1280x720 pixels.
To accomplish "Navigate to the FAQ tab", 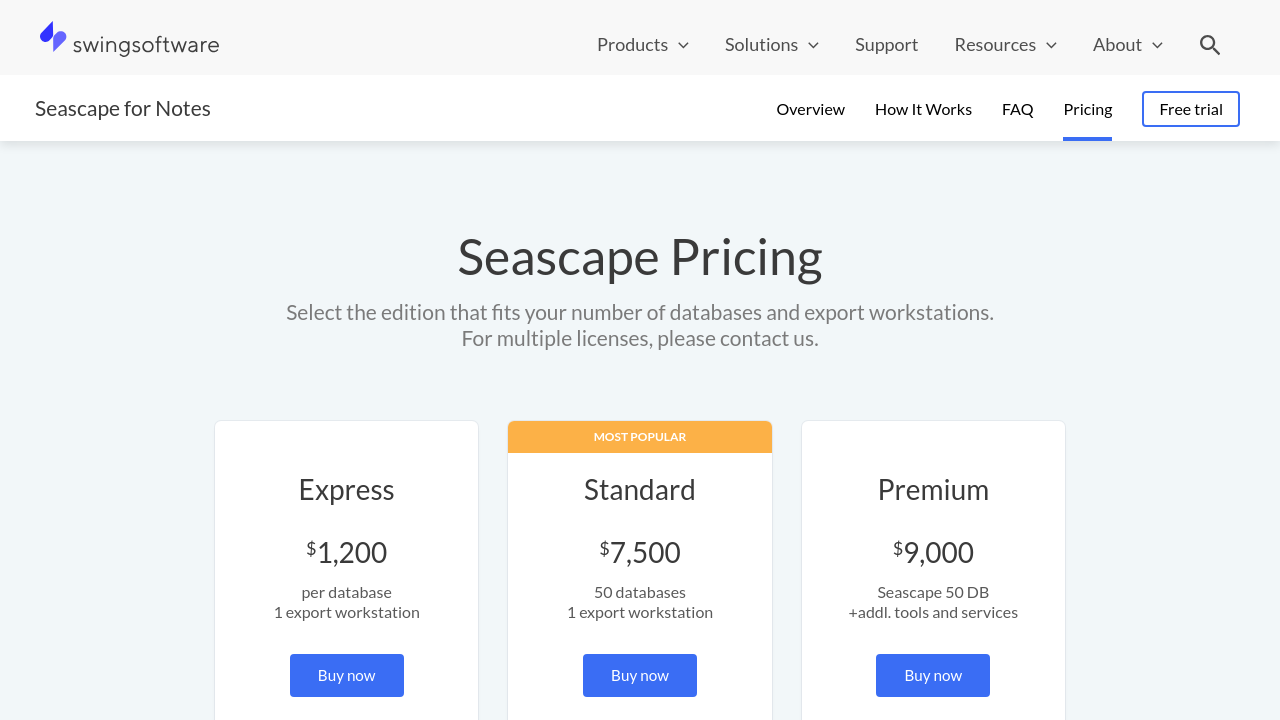I will (x=1017, y=109).
